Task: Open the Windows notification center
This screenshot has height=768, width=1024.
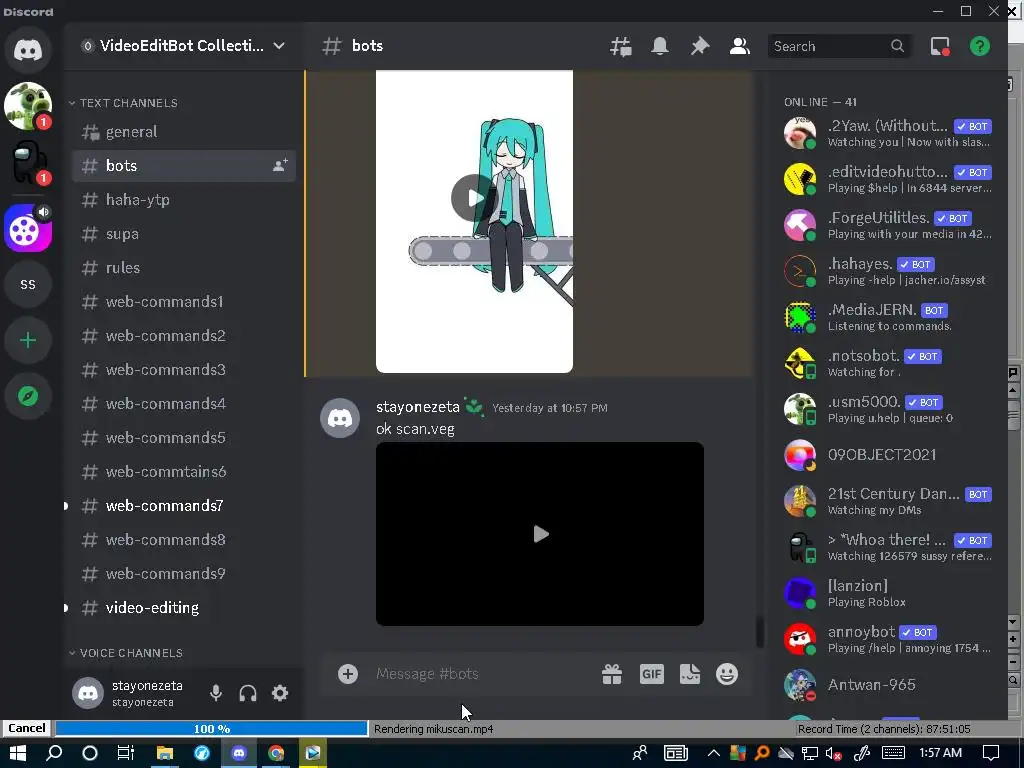Action: (x=991, y=753)
